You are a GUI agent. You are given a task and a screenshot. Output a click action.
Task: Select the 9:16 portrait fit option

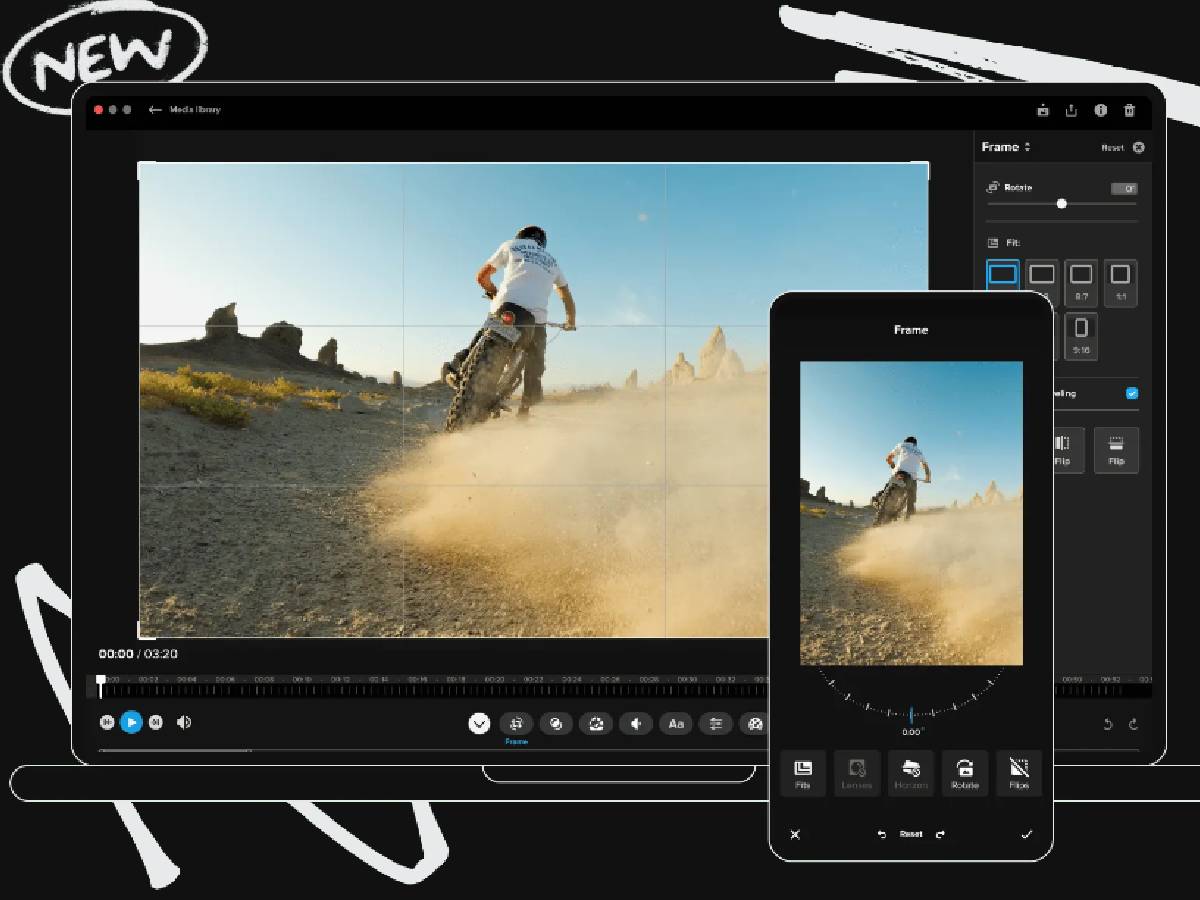pyautogui.click(x=1080, y=335)
